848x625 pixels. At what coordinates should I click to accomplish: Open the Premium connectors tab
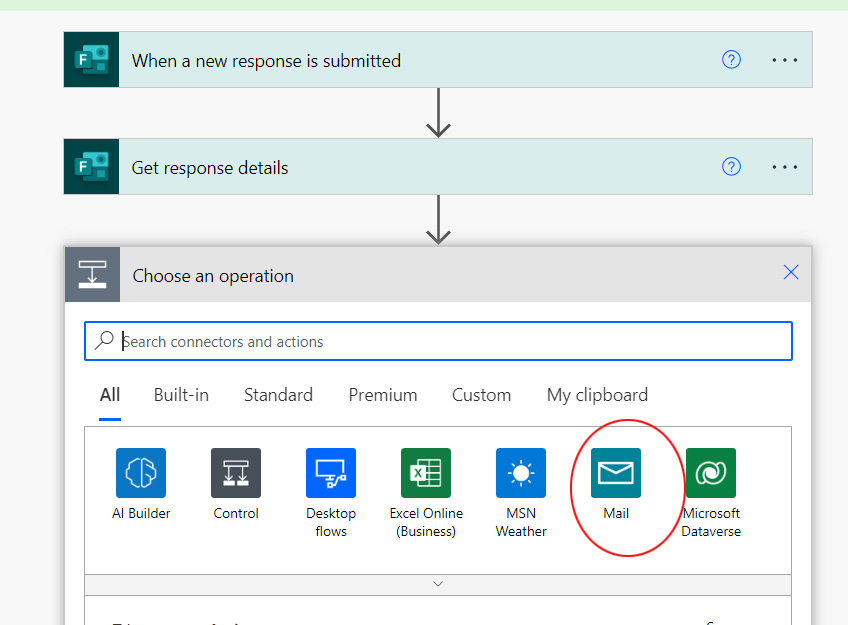[x=383, y=395]
